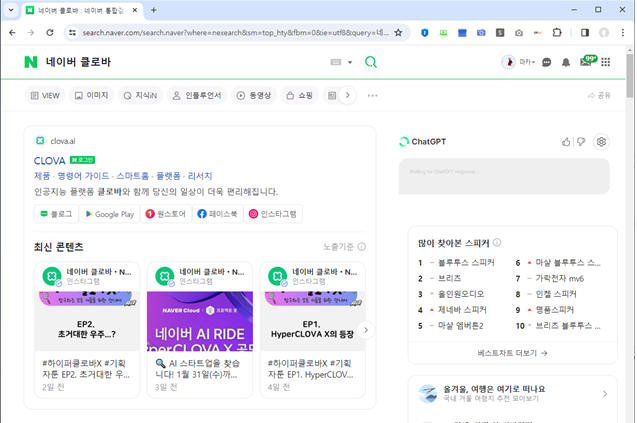
Task: Open ranked item 마샬 엠버튼2
Action: (460, 326)
